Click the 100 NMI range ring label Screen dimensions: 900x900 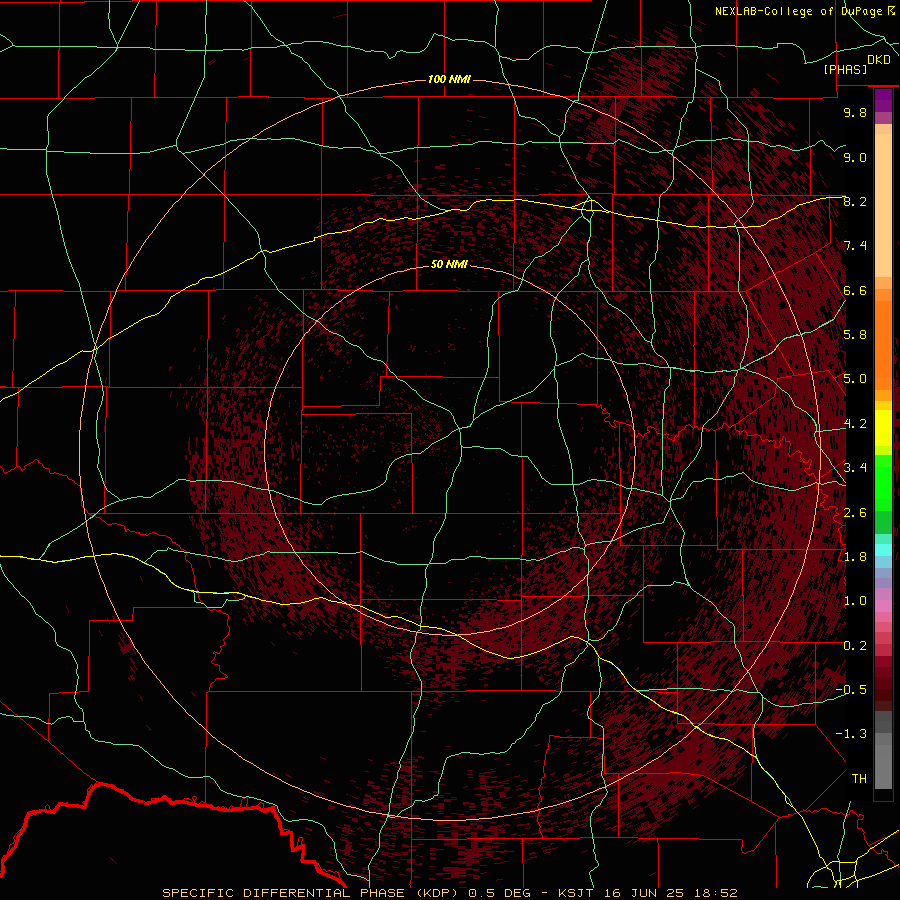[x=449, y=79]
